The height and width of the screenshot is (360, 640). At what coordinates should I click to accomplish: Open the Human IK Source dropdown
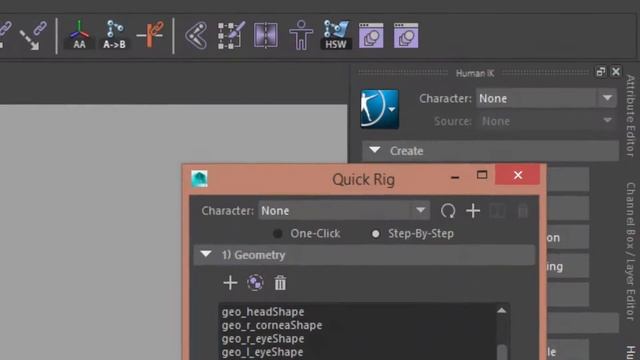point(546,121)
